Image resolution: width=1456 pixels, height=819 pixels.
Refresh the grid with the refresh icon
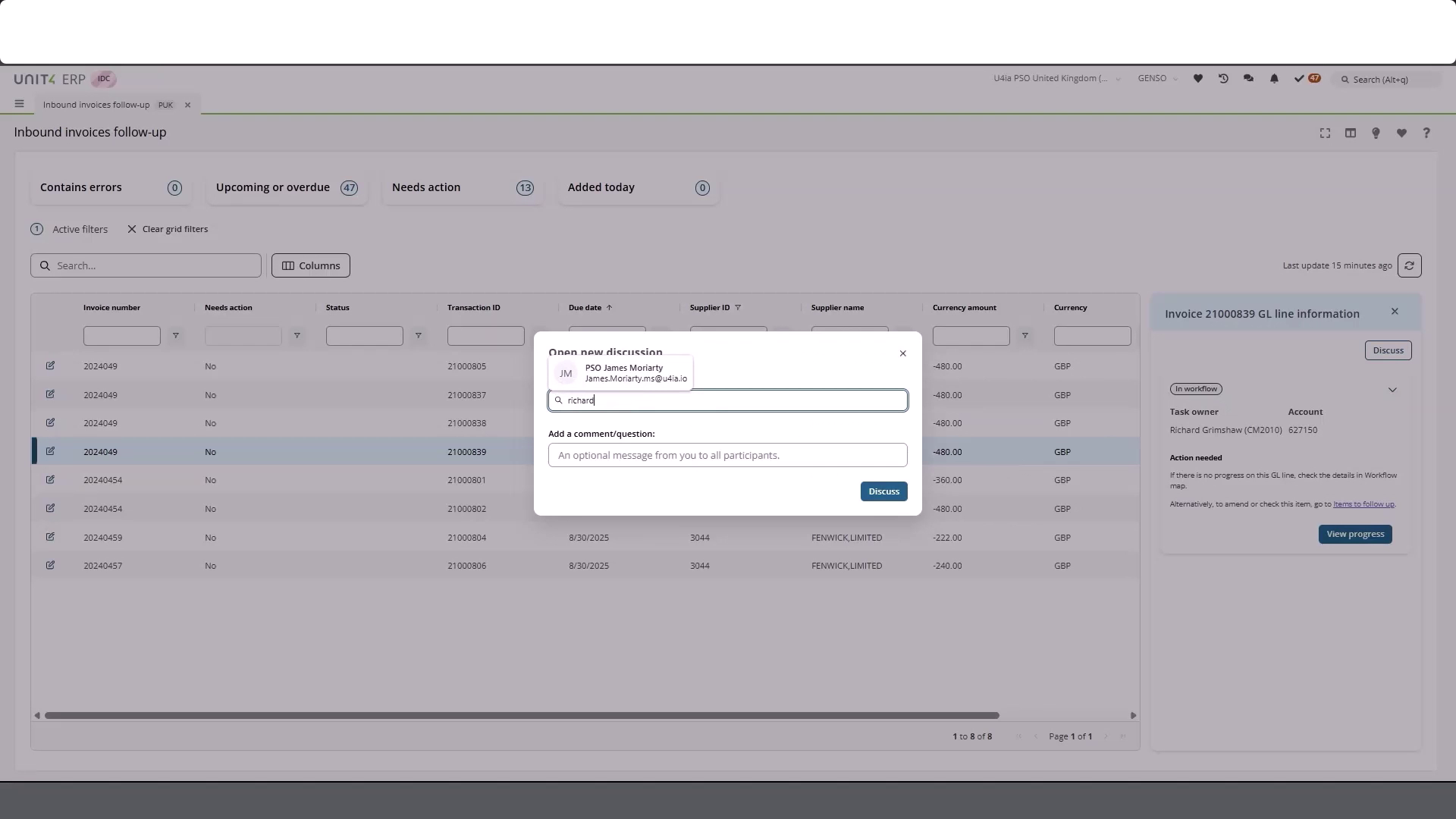[x=1410, y=265]
